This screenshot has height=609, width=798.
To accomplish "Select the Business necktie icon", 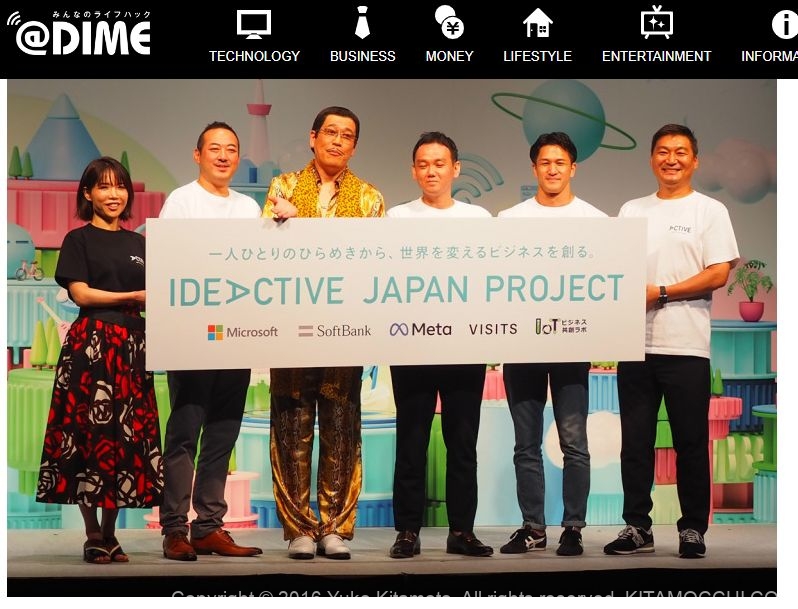I will point(362,22).
